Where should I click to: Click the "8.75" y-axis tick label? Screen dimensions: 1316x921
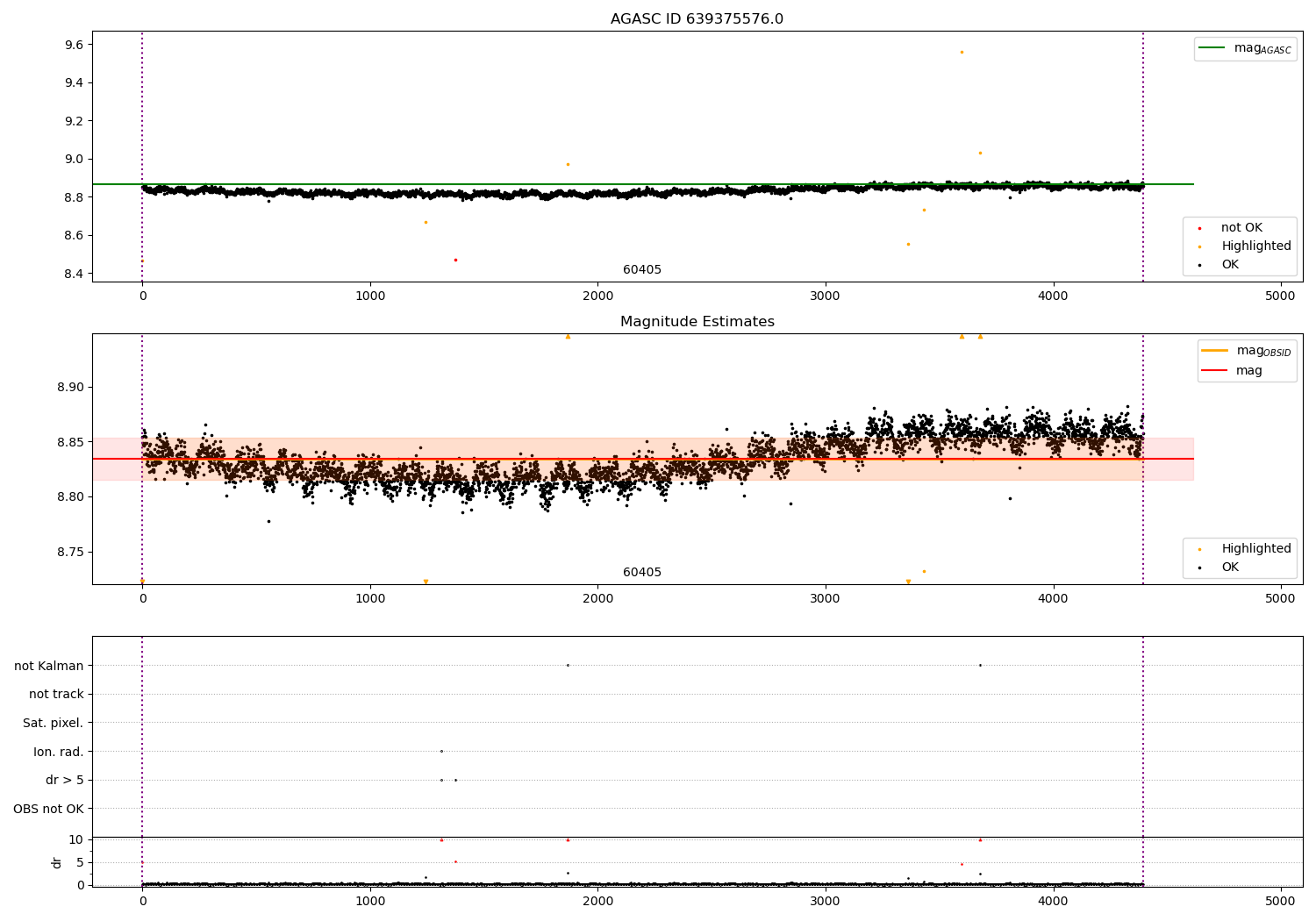(x=70, y=553)
